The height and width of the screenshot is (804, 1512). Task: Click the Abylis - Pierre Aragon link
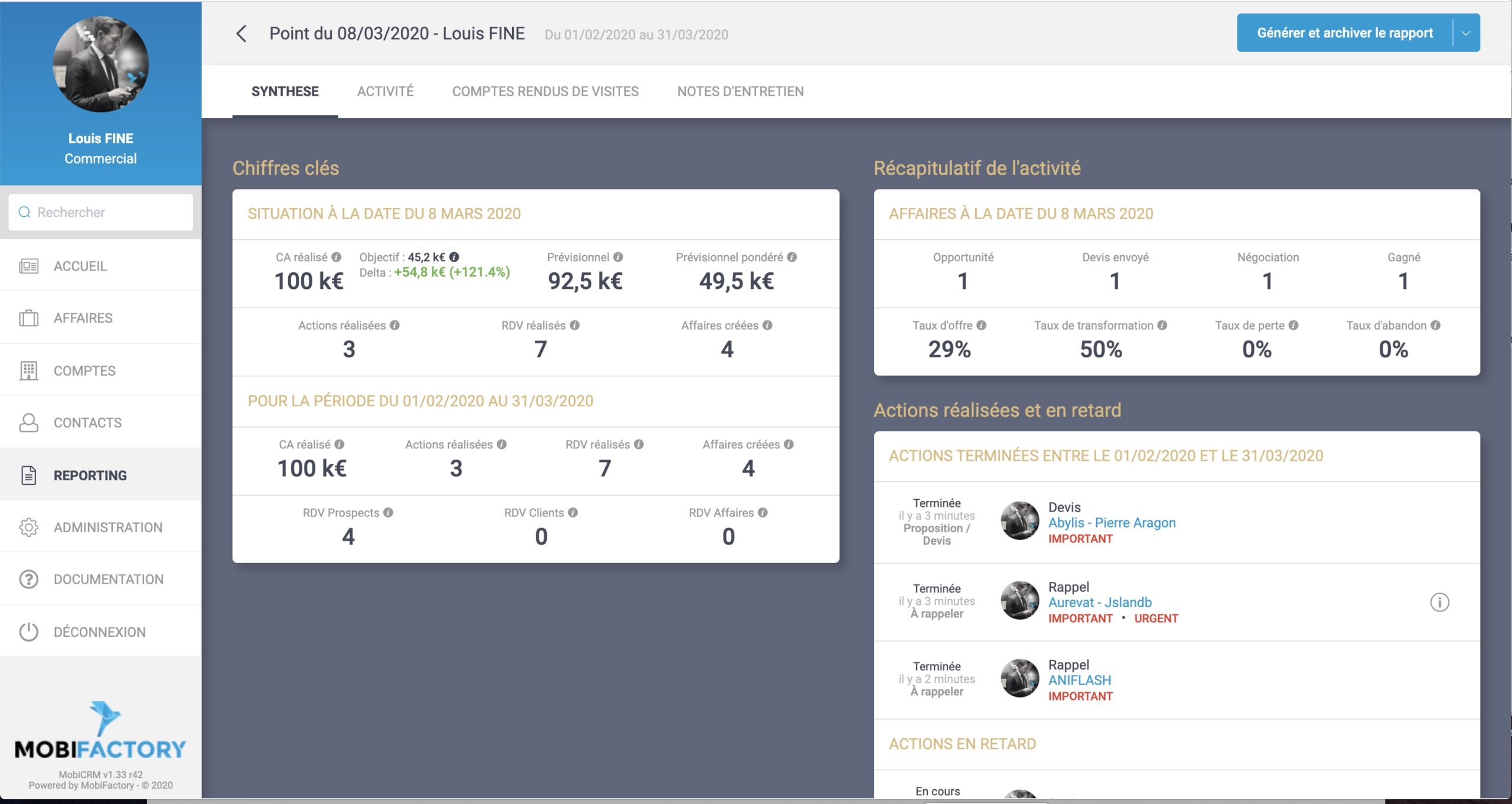tap(1113, 522)
